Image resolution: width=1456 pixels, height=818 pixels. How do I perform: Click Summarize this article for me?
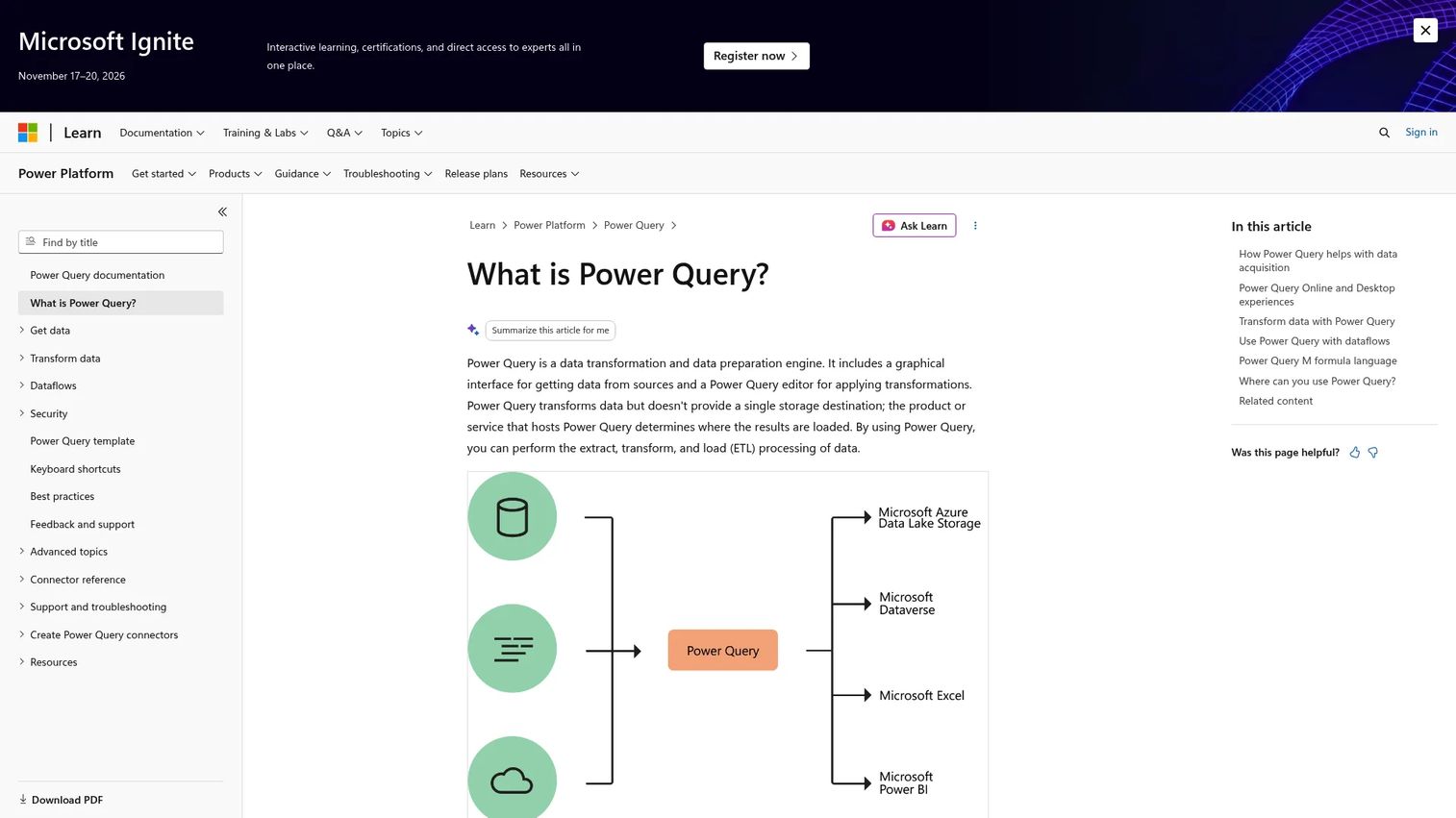click(x=550, y=330)
